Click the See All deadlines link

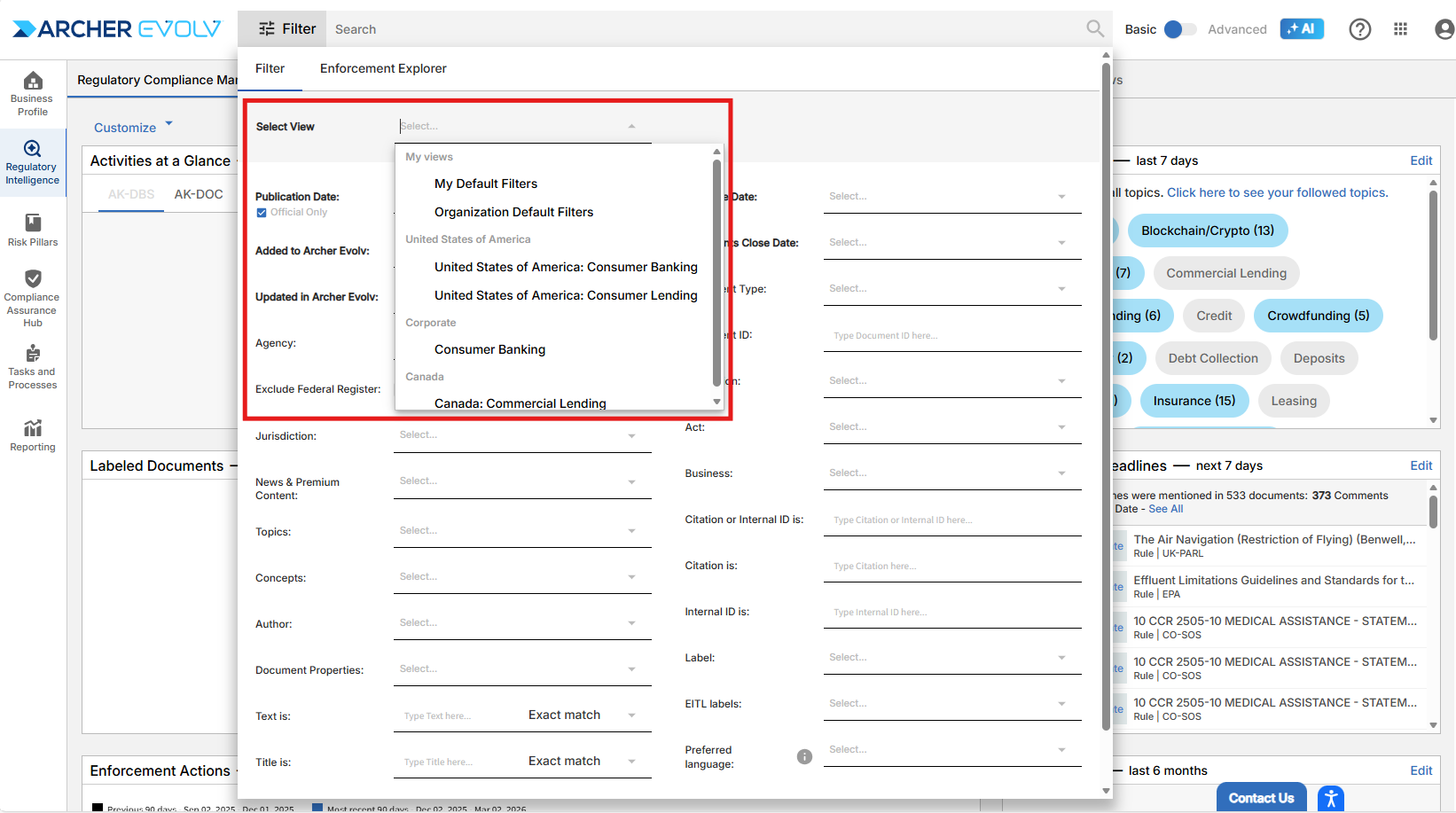click(x=1165, y=509)
